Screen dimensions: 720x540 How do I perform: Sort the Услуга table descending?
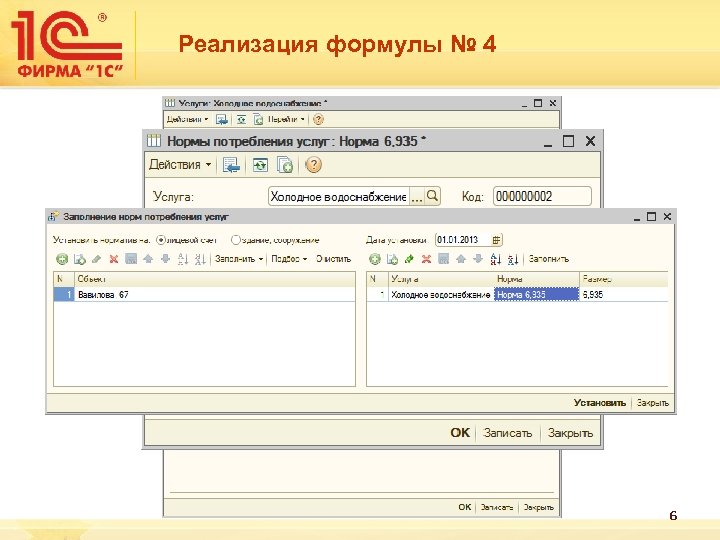point(513,259)
